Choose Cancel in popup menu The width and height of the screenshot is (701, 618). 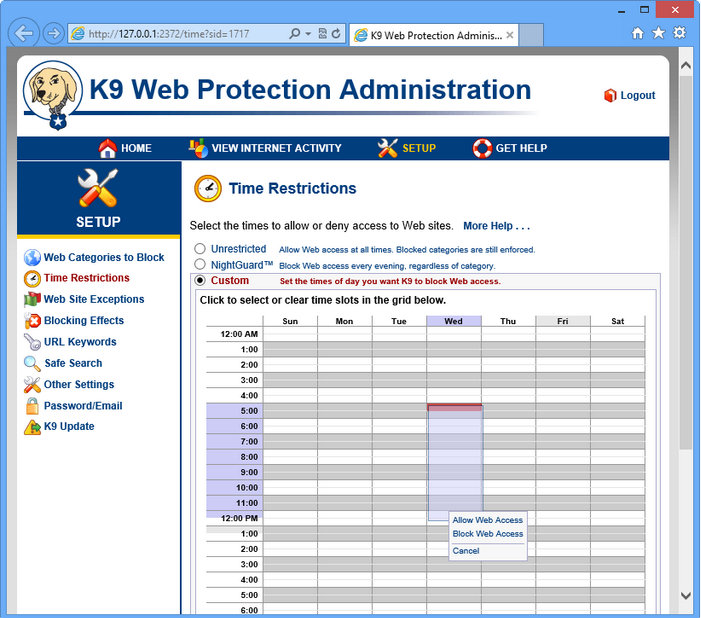click(466, 551)
